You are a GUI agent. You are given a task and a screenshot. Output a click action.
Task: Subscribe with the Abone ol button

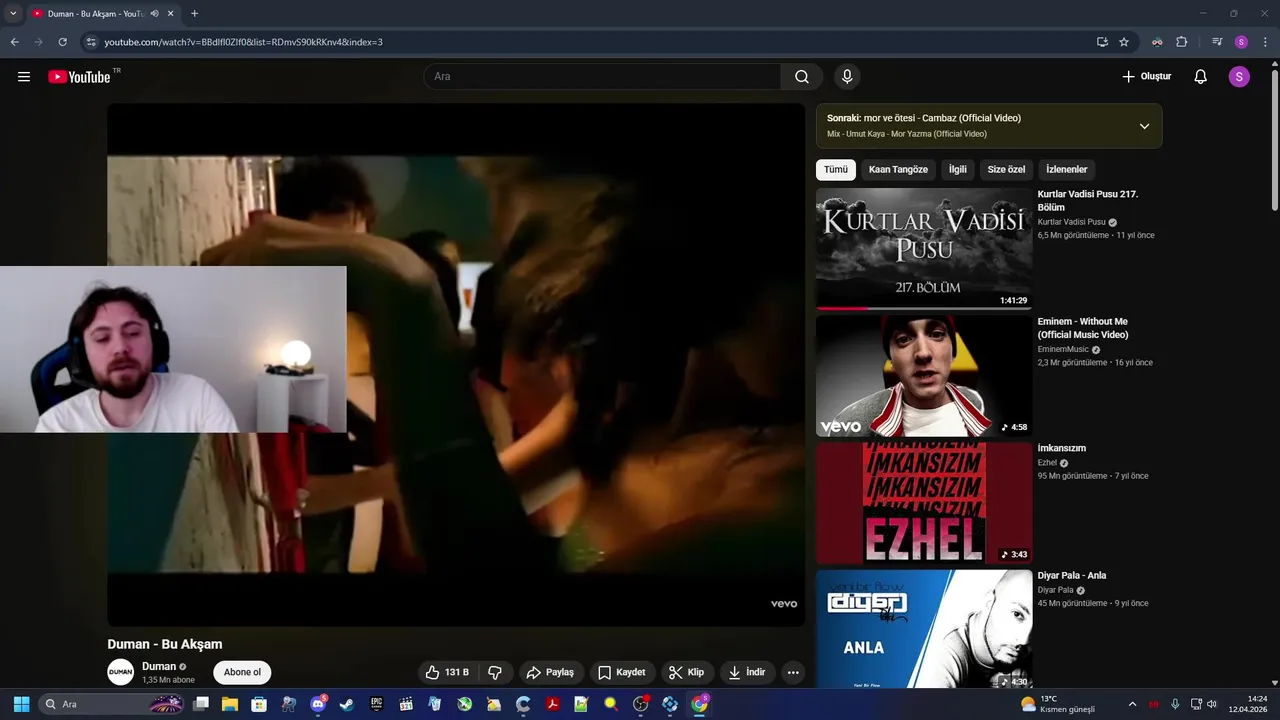242,672
